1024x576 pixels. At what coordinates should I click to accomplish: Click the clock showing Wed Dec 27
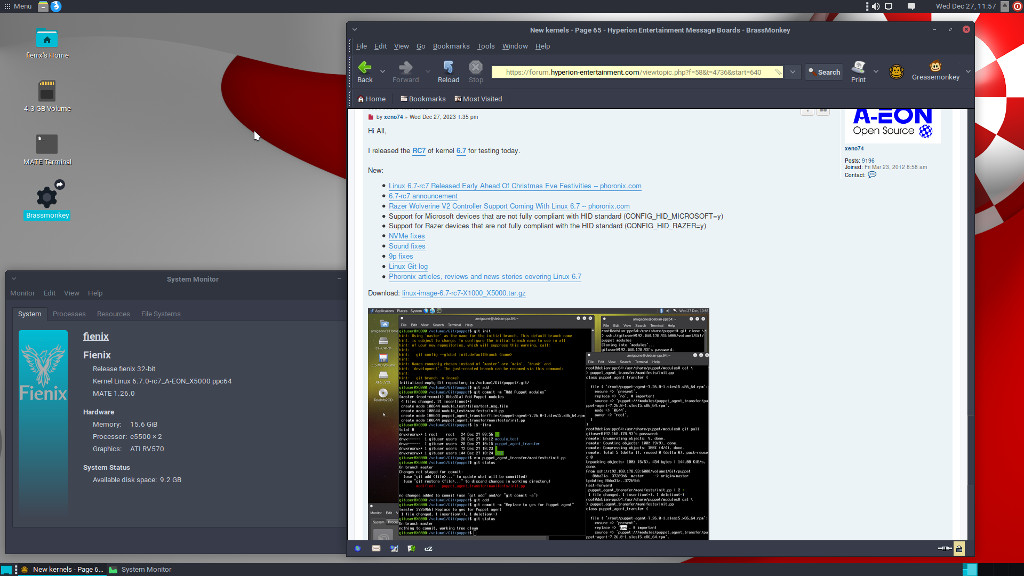tap(965, 7)
